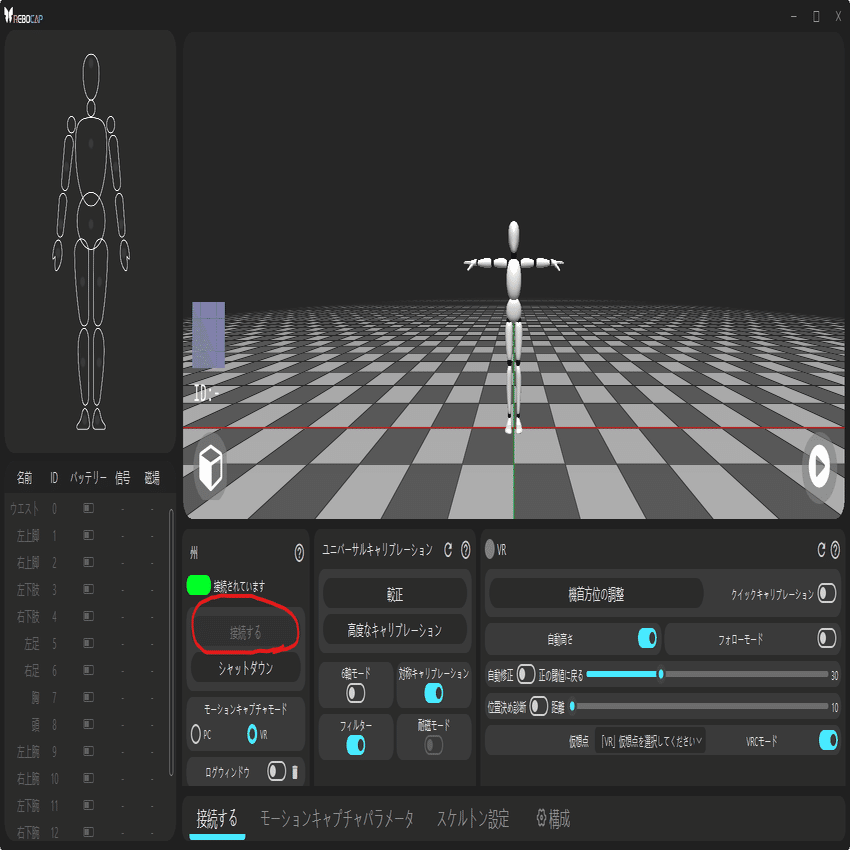Click the ID:- label in viewport
The image size is (850, 850).
click(x=206, y=394)
